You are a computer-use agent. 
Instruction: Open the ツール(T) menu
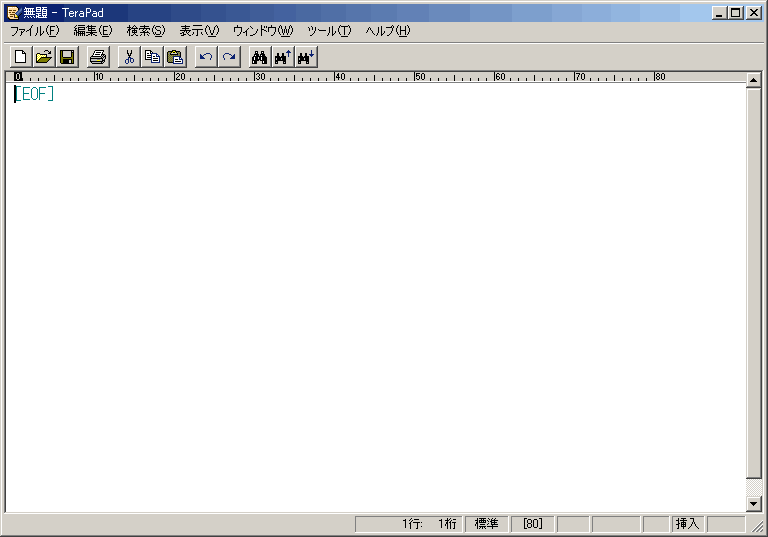(x=329, y=31)
